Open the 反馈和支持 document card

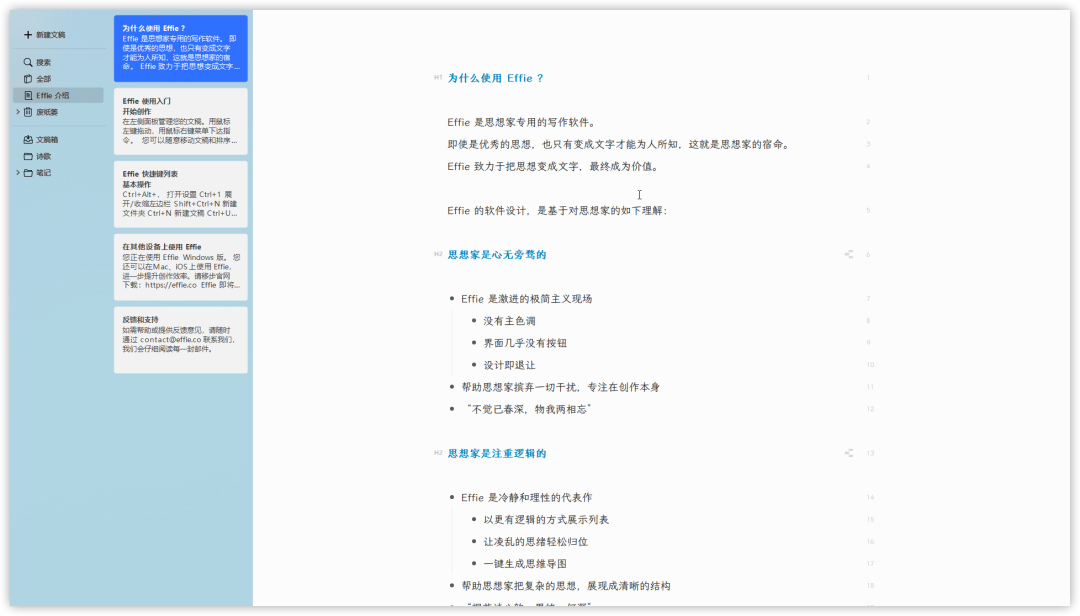(x=180, y=340)
